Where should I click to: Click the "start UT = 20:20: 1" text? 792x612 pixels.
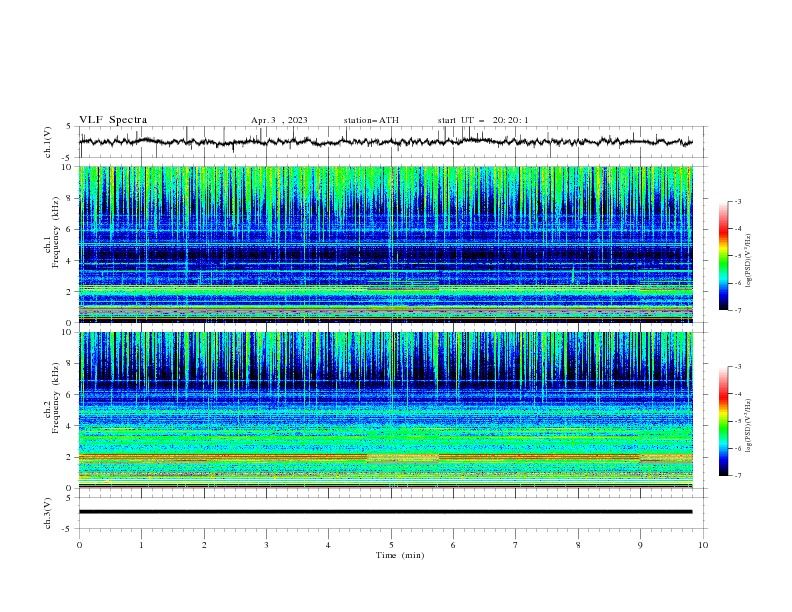click(x=483, y=120)
